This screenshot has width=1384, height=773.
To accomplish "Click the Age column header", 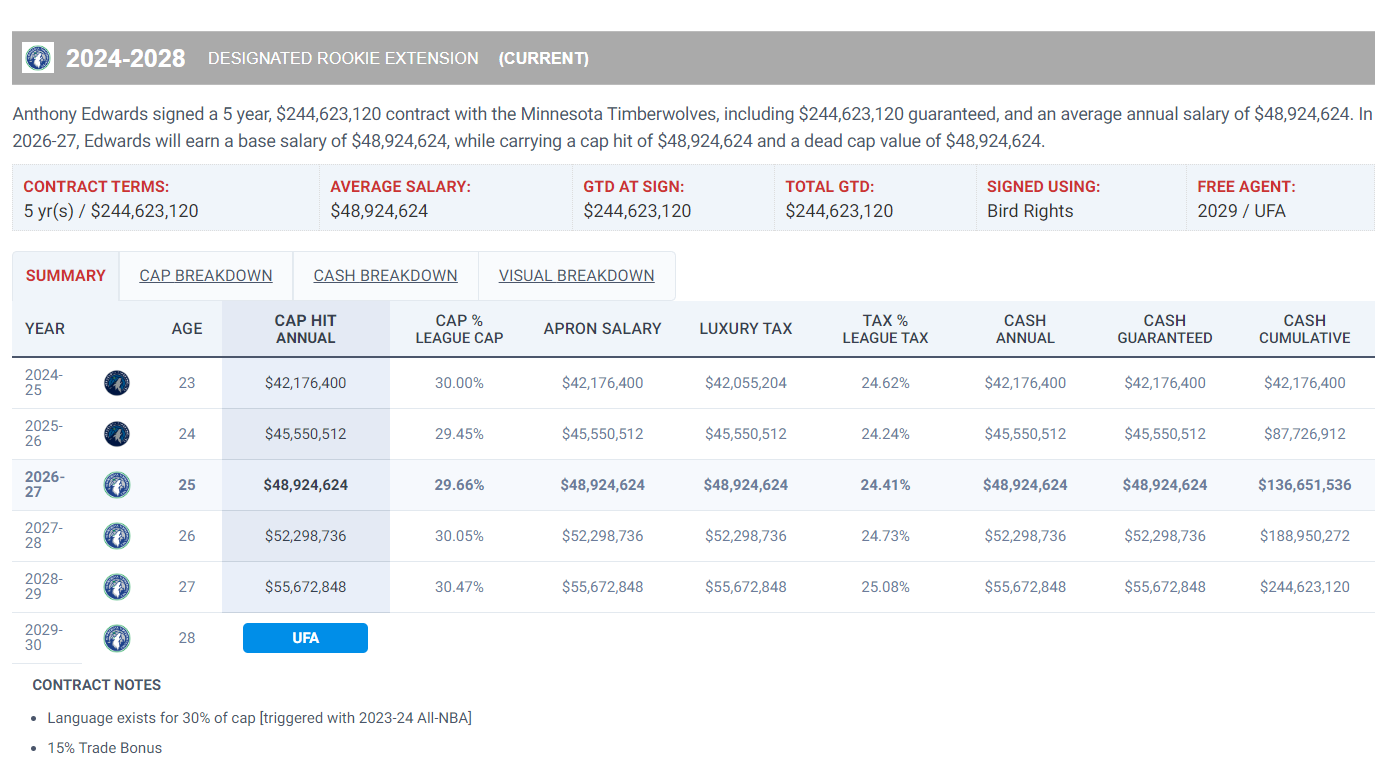I will [187, 329].
